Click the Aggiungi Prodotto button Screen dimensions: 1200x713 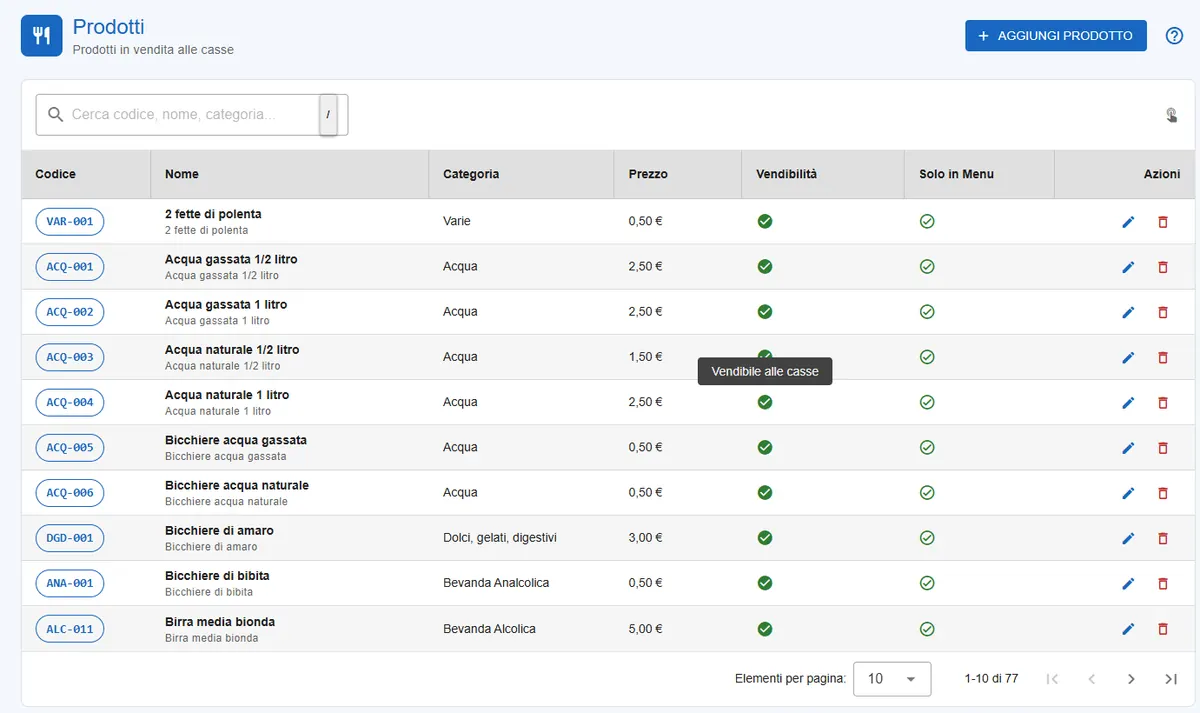pos(1055,36)
